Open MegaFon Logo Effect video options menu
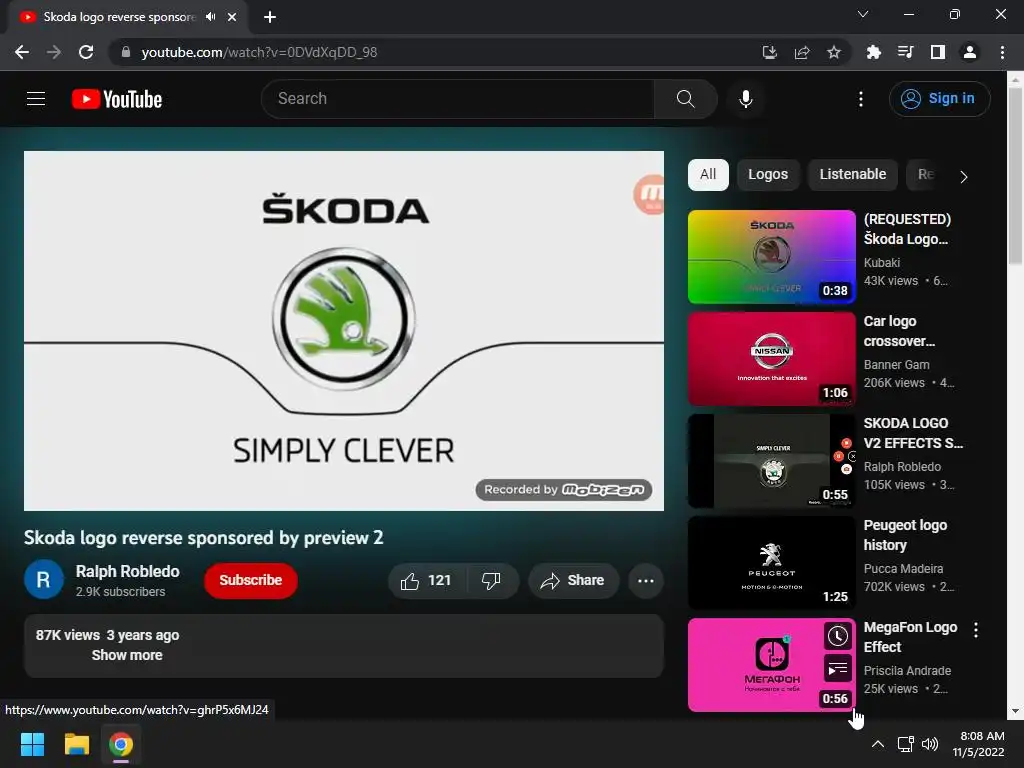Viewport: 1024px width, 768px height. 976,630
